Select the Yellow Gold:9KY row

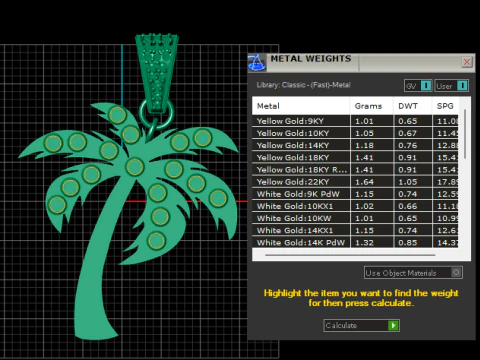pos(355,121)
